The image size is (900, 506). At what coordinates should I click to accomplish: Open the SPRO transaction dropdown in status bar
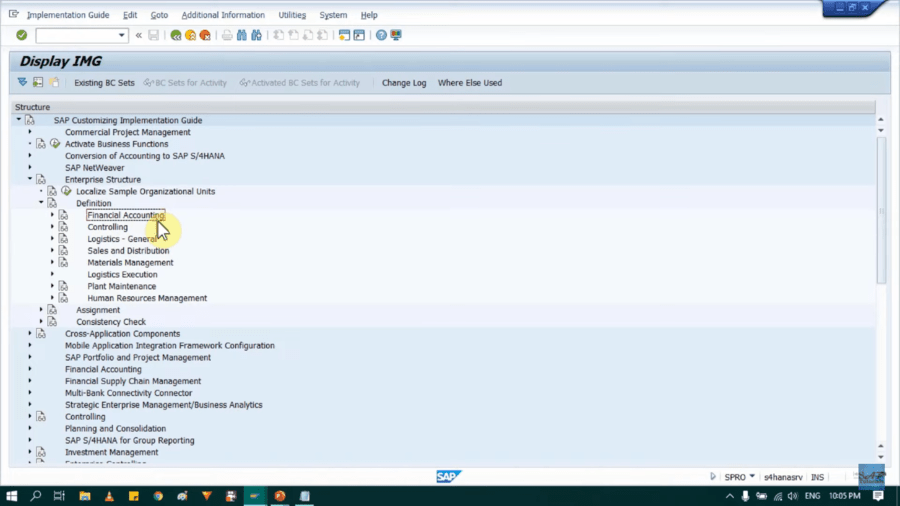752,477
